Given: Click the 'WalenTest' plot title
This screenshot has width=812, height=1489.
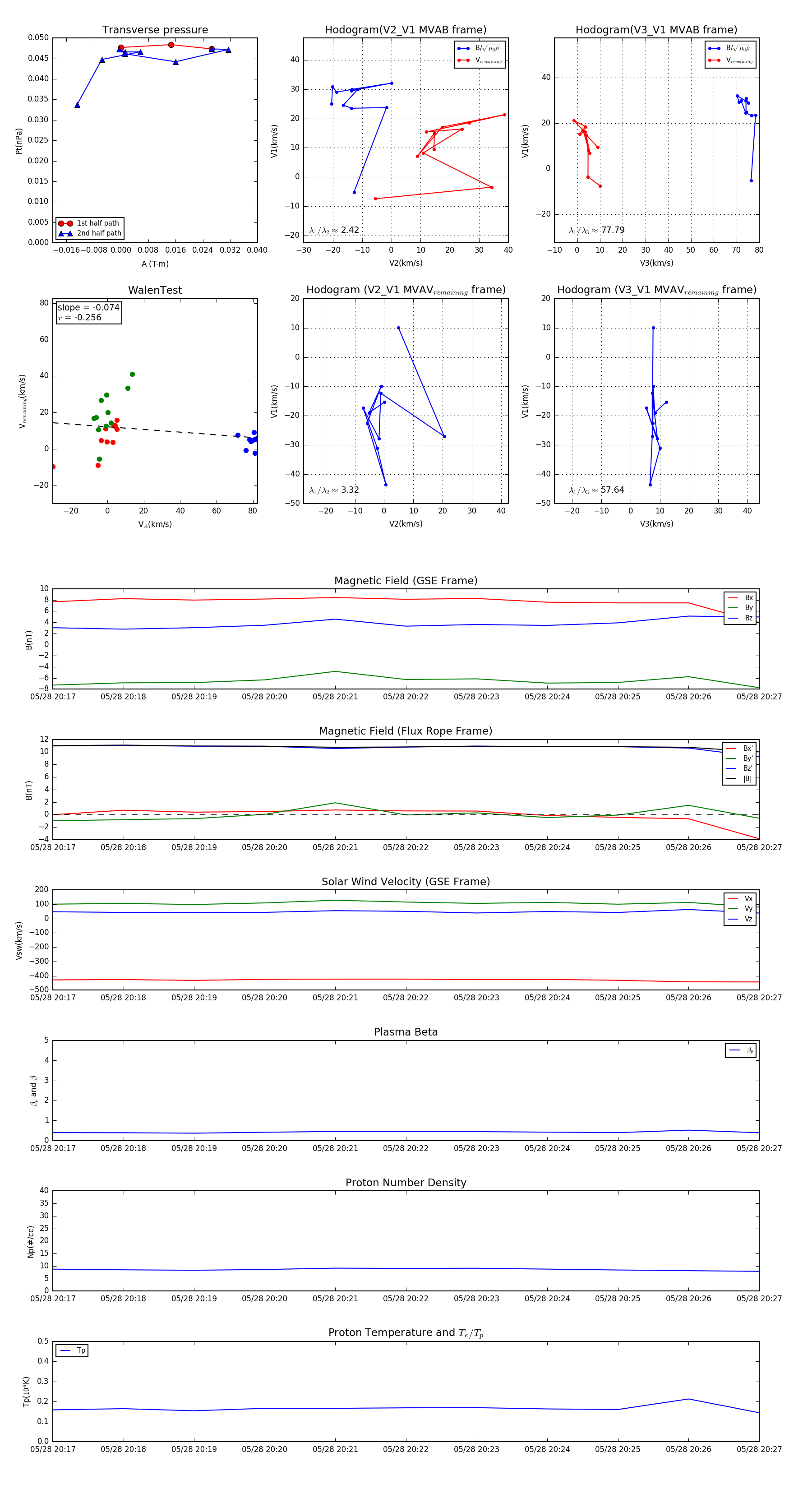Looking at the screenshot, I should pyautogui.click(x=155, y=290).
